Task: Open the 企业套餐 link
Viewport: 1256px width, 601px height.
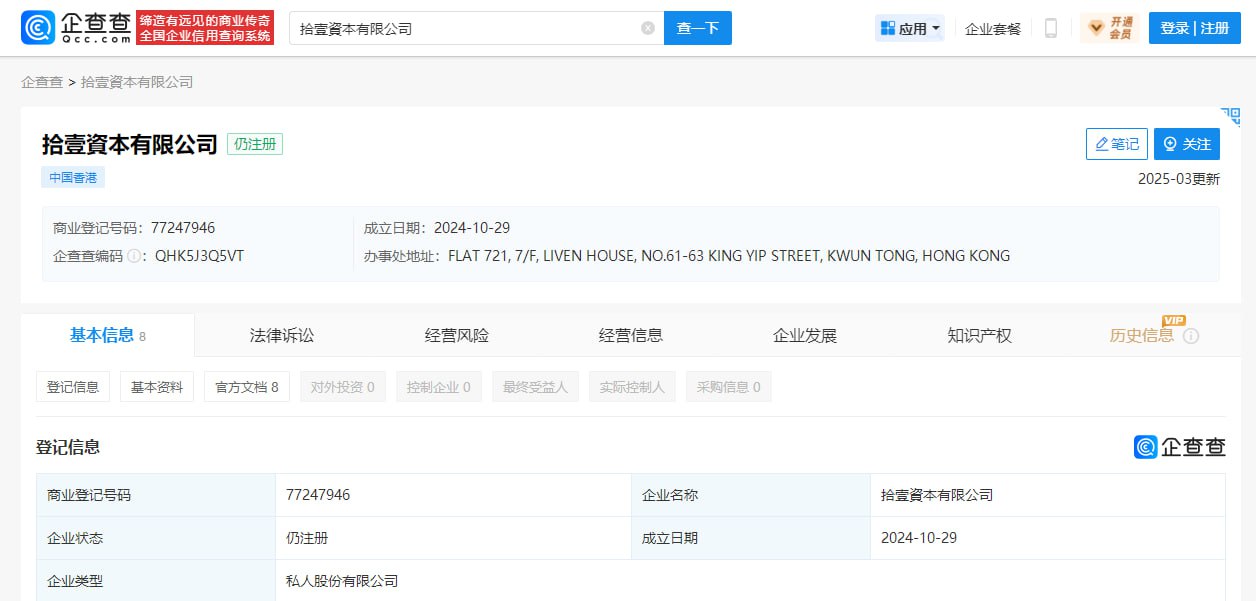Action: tap(993, 28)
